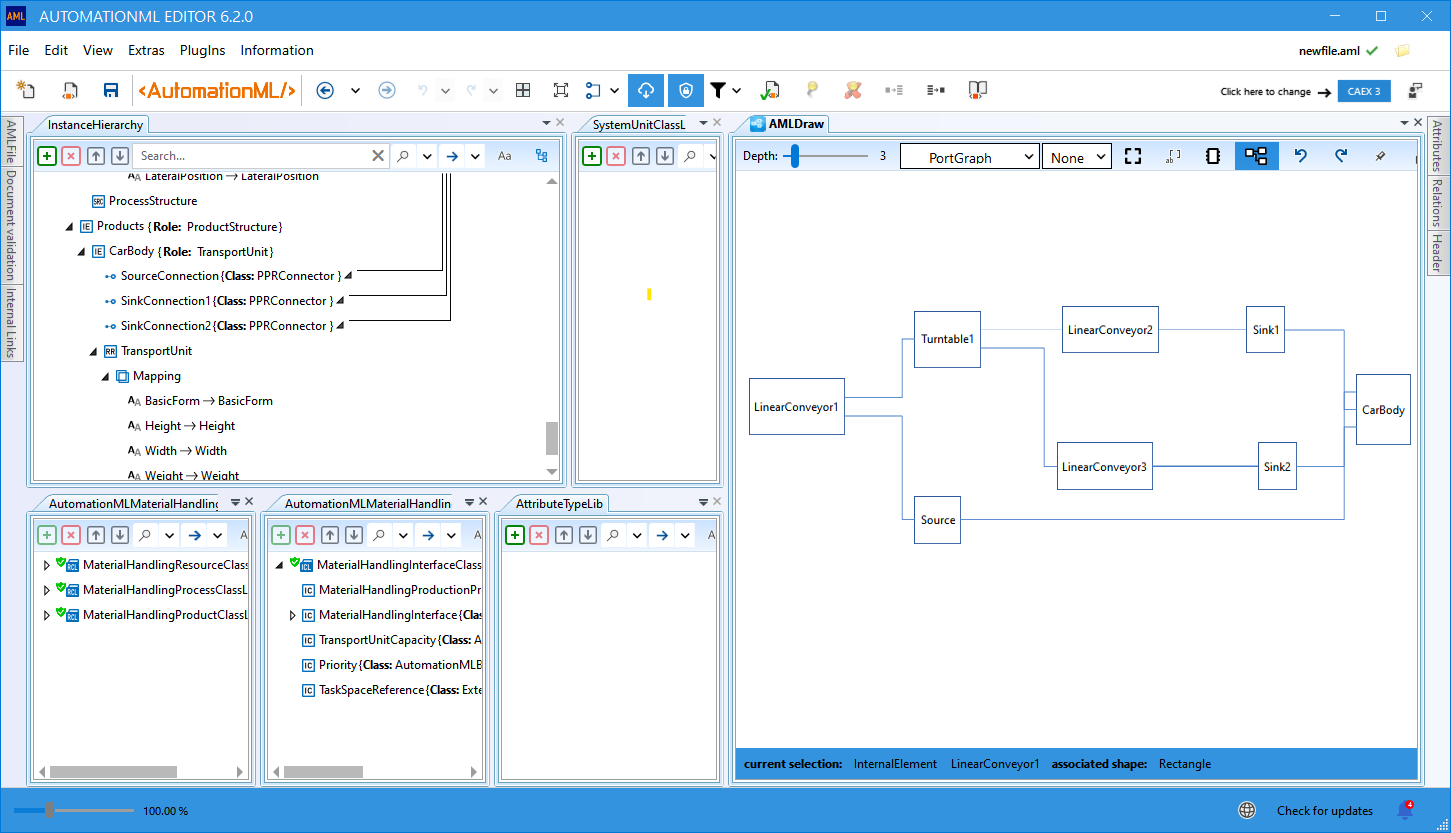Expand MaterialHandlingProcessClass library node
Image resolution: width=1451 pixels, height=833 pixels.
click(x=46, y=590)
